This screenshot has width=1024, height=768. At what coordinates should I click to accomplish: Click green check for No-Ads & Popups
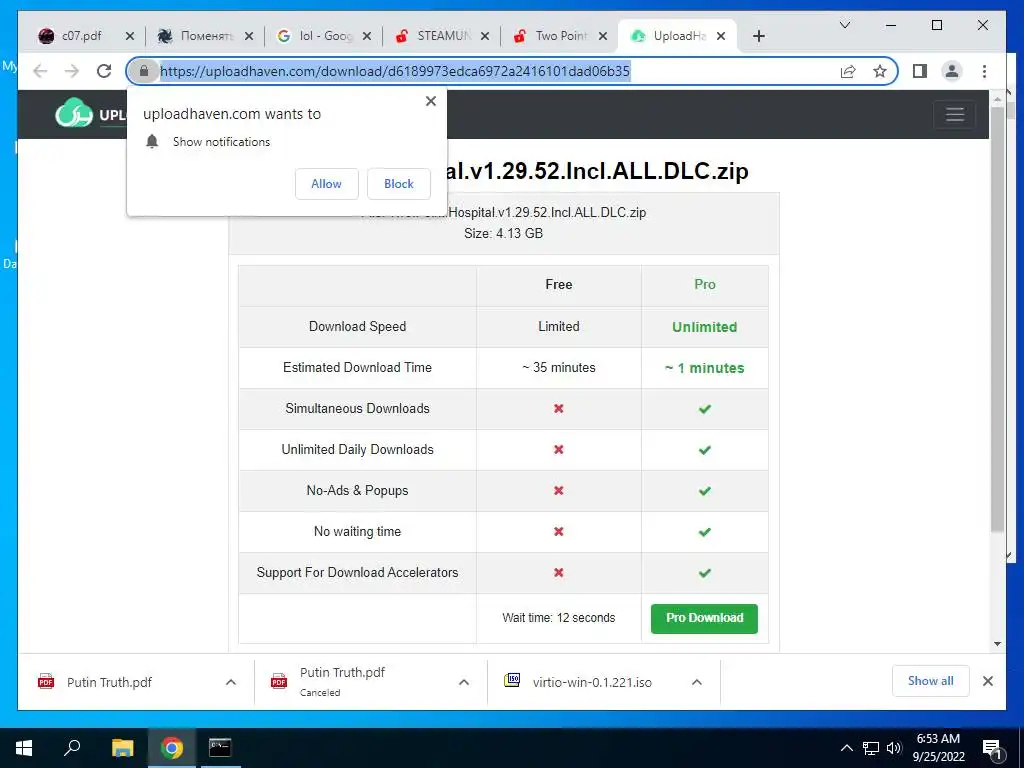point(705,491)
